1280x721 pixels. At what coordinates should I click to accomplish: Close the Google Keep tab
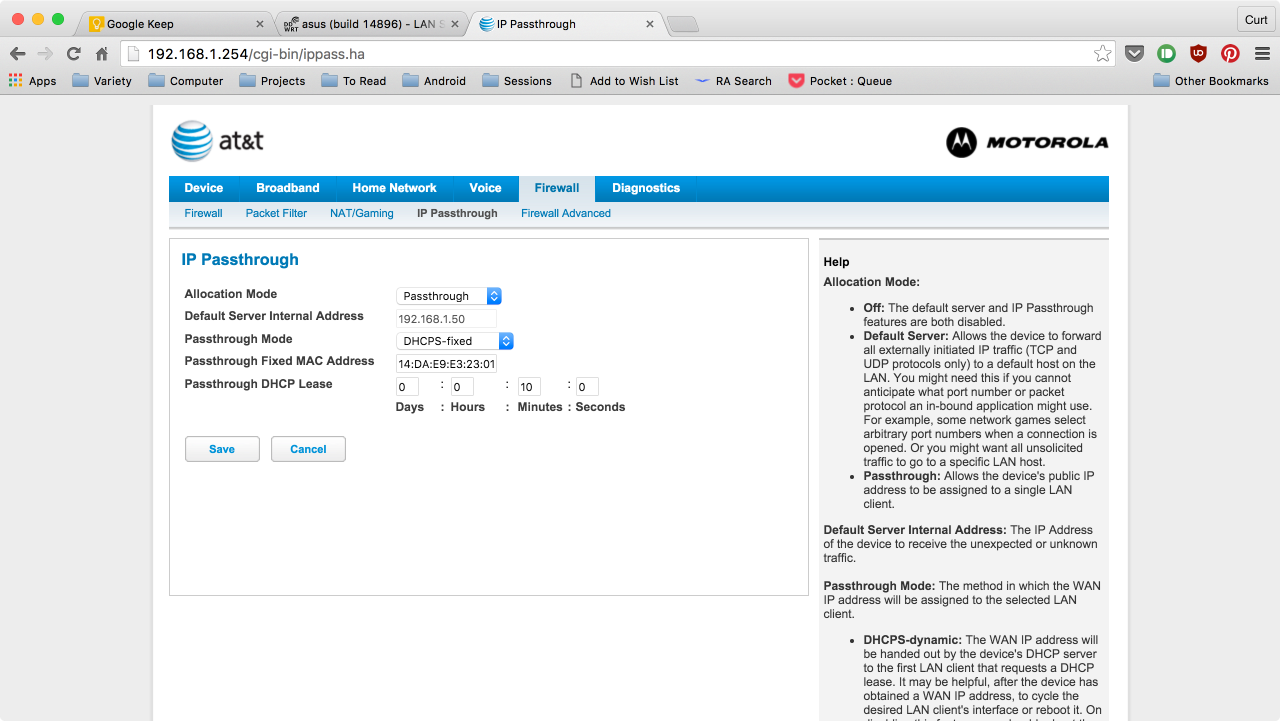pyautogui.click(x=260, y=24)
